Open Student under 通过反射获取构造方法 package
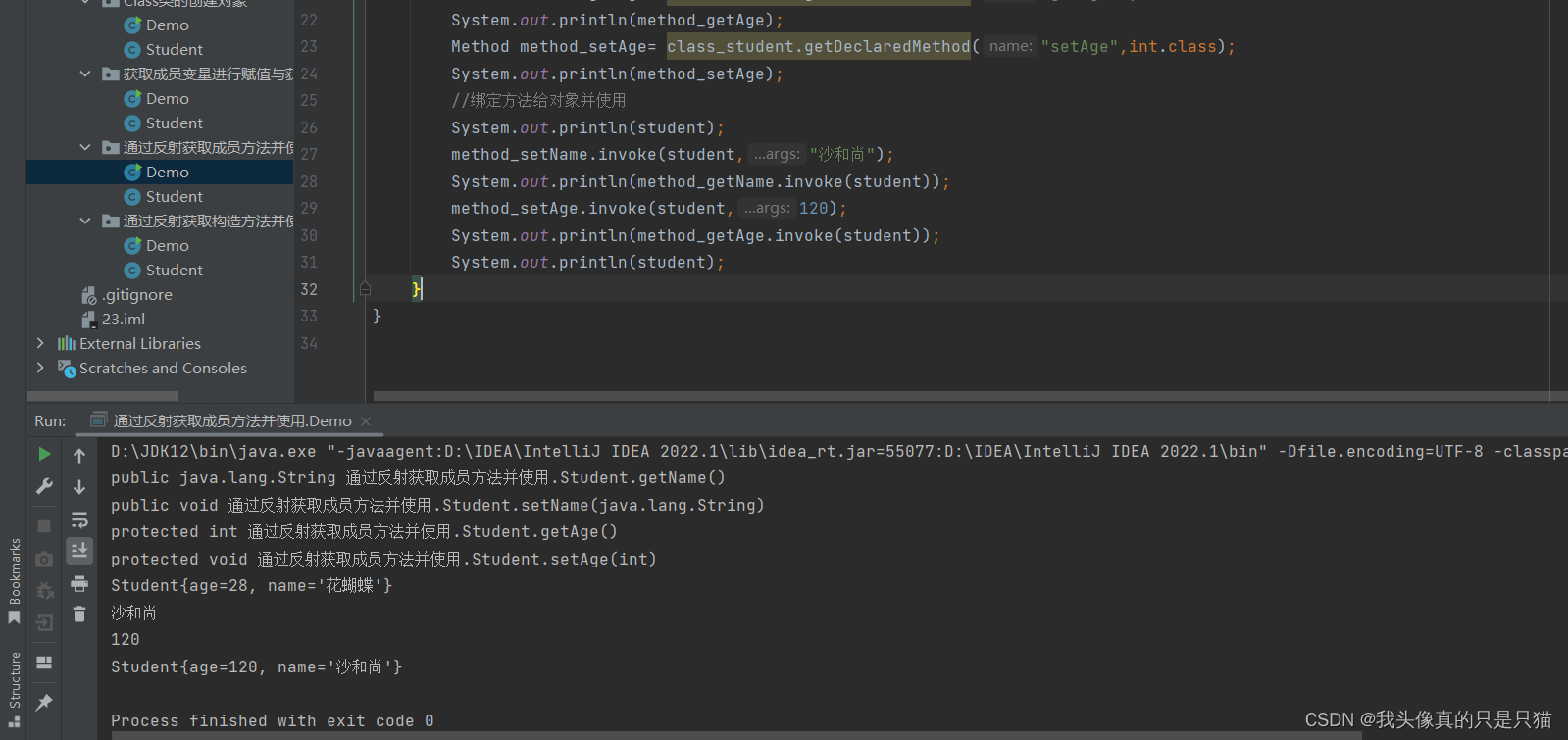Screen dimensions: 1568x740 coord(174,270)
